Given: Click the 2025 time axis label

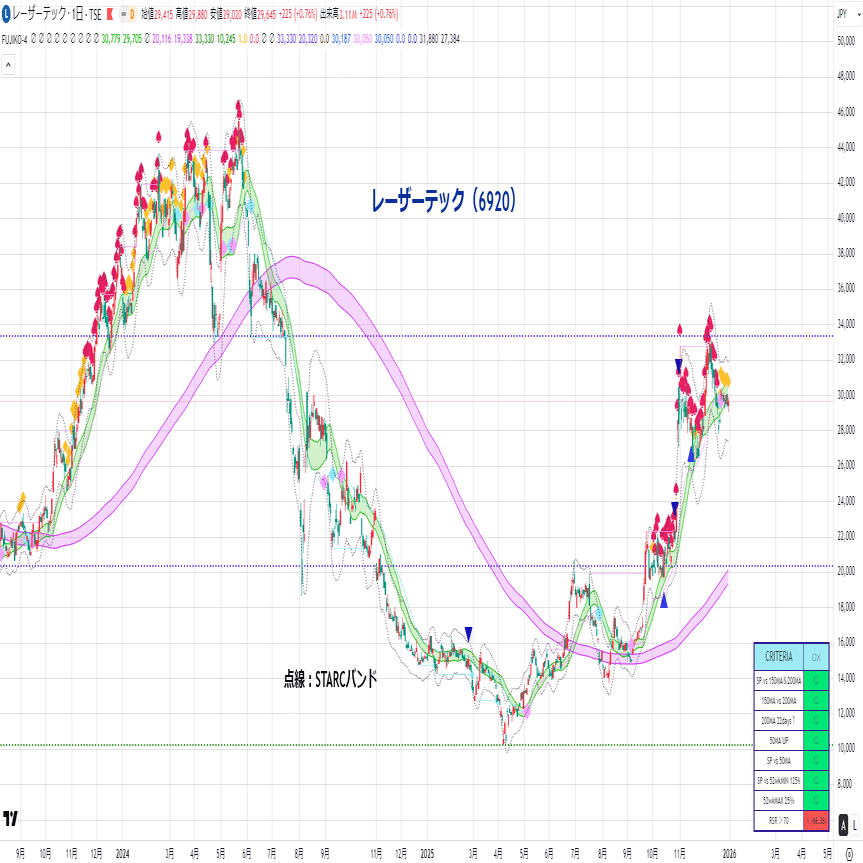Looking at the screenshot, I should (x=427, y=854).
